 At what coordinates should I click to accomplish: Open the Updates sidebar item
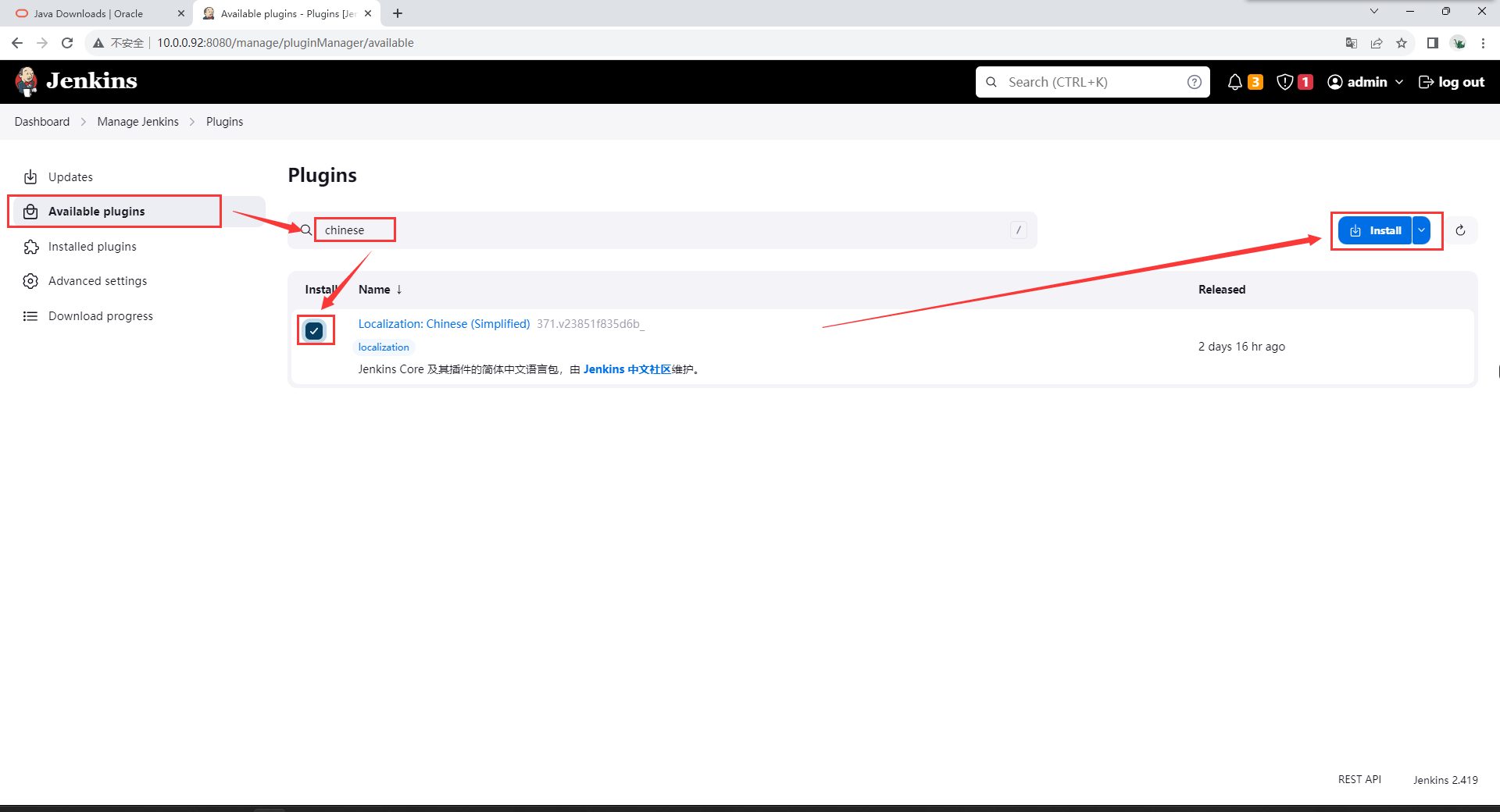tap(70, 177)
